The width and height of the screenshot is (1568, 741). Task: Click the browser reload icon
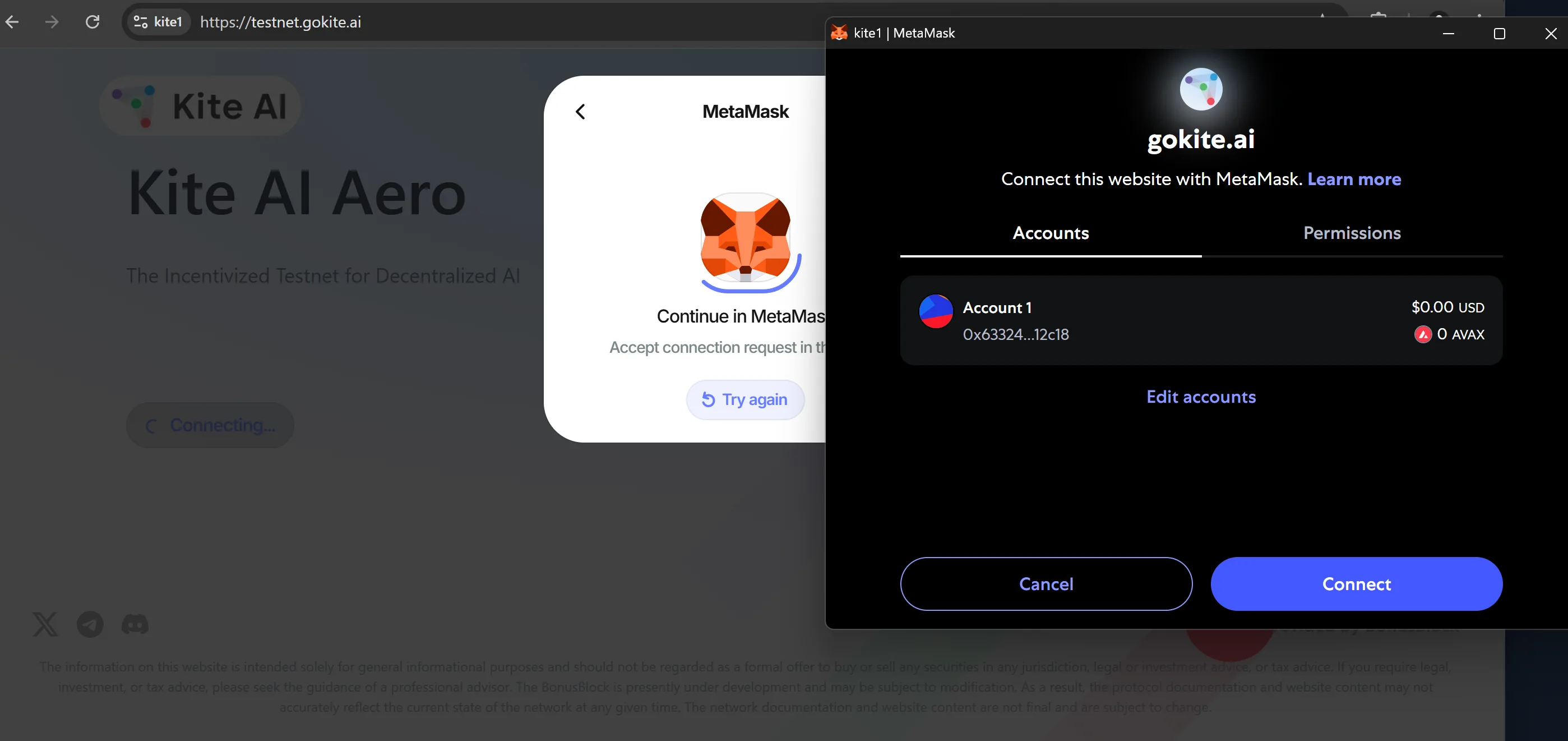[x=92, y=22]
